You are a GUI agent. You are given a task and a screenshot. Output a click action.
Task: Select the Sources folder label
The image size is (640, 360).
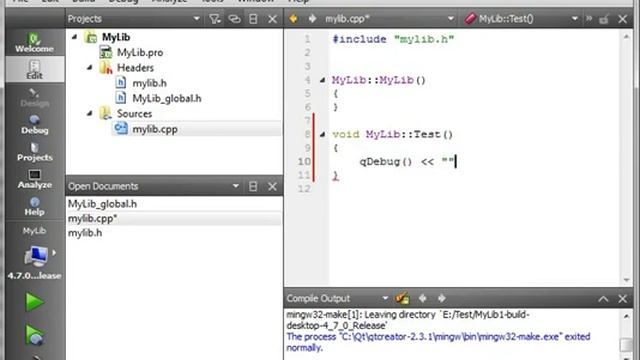pos(134,113)
